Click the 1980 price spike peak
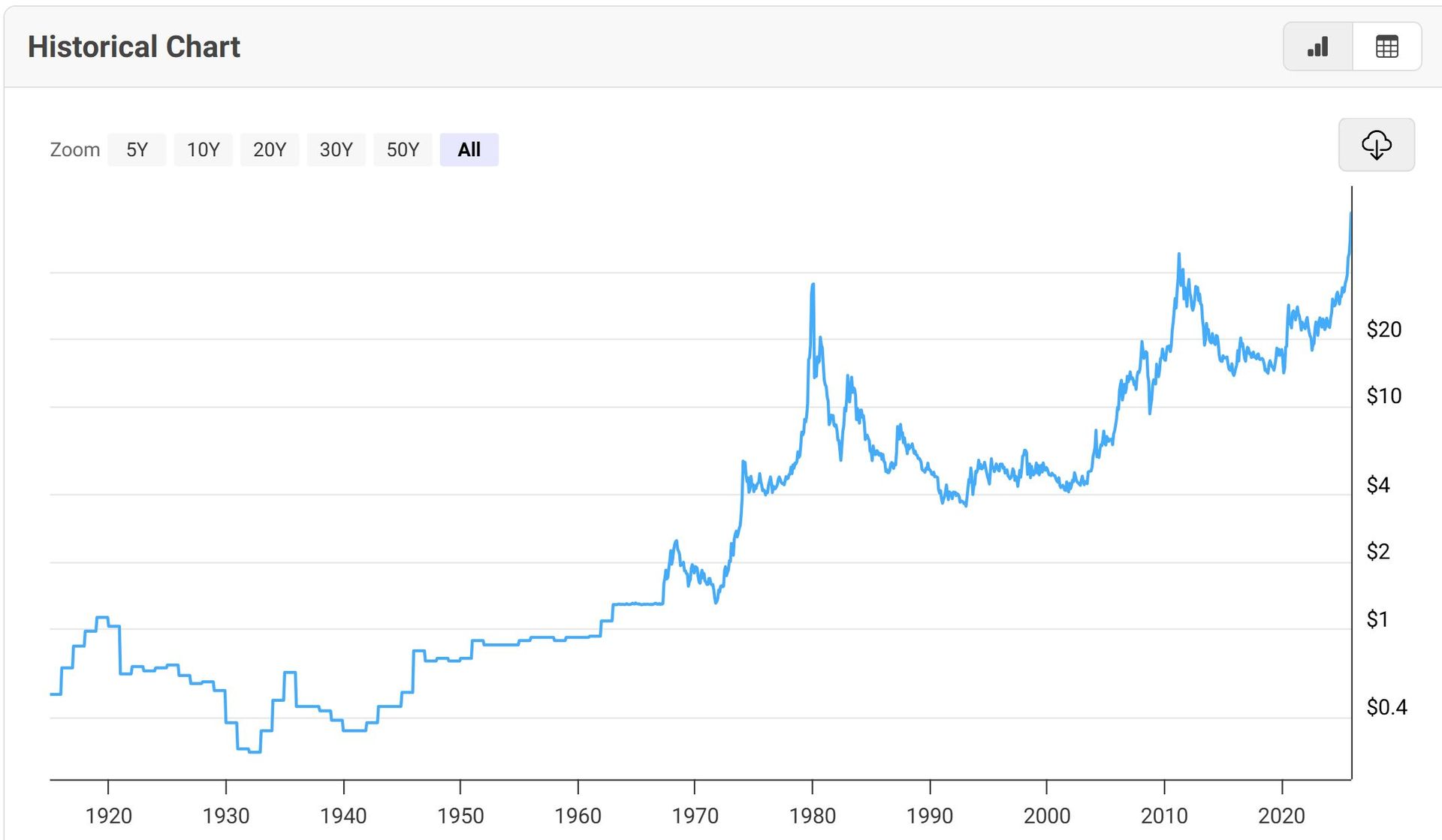Image resolution: width=1442 pixels, height=840 pixels. 813,285
